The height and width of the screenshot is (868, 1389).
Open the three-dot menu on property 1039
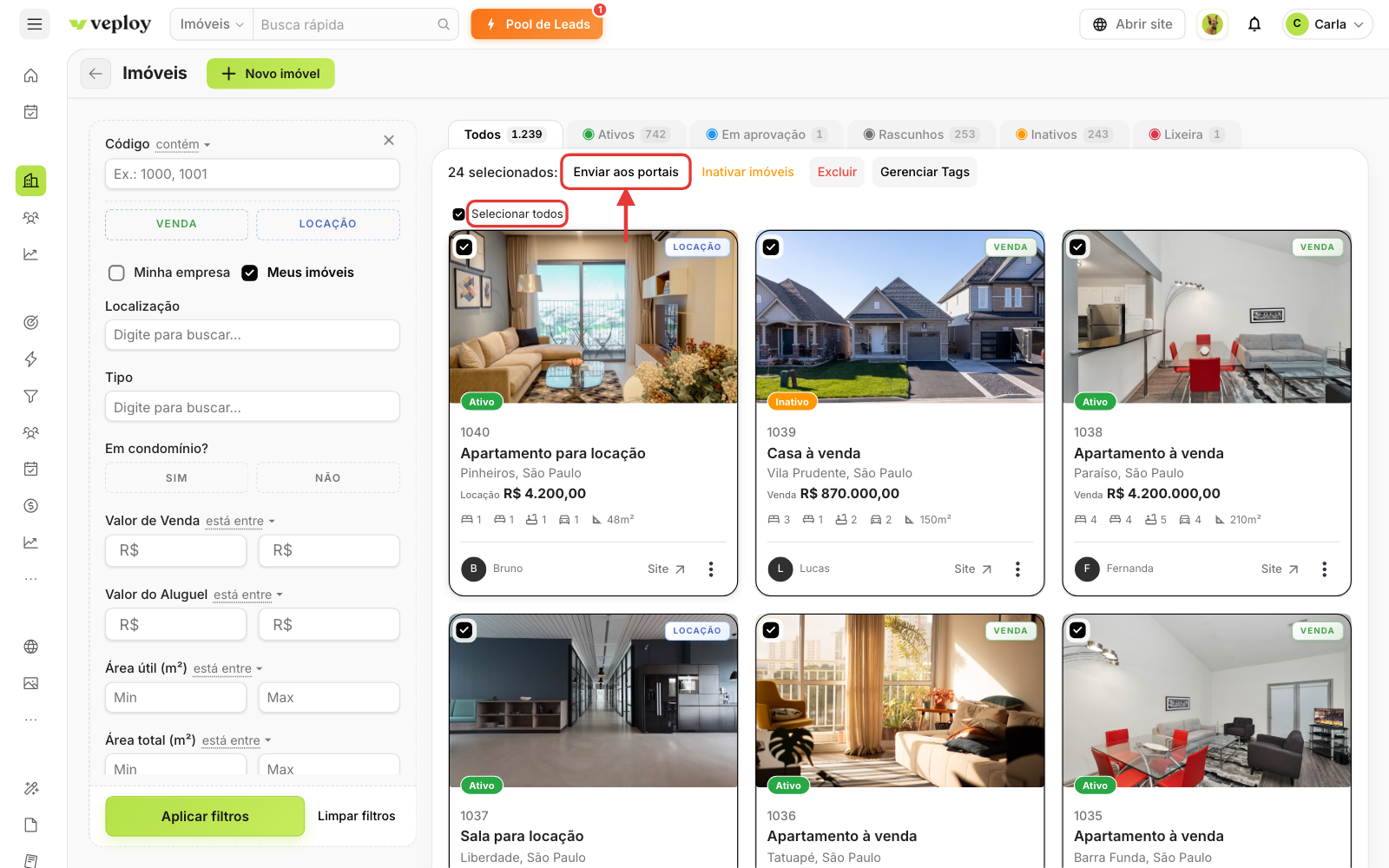(1017, 569)
